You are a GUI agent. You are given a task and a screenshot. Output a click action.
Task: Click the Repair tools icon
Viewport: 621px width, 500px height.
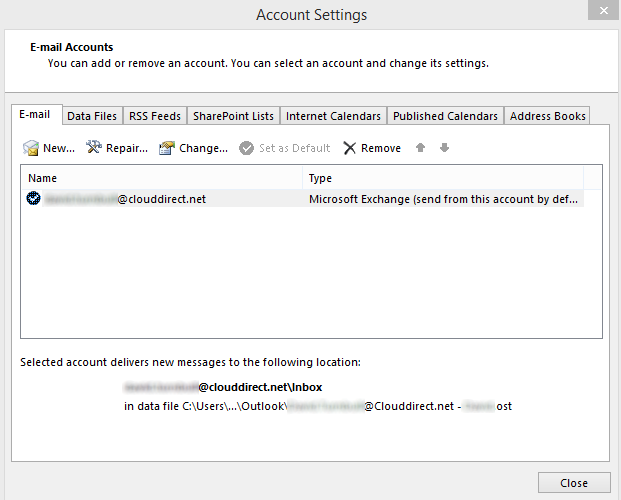point(94,148)
